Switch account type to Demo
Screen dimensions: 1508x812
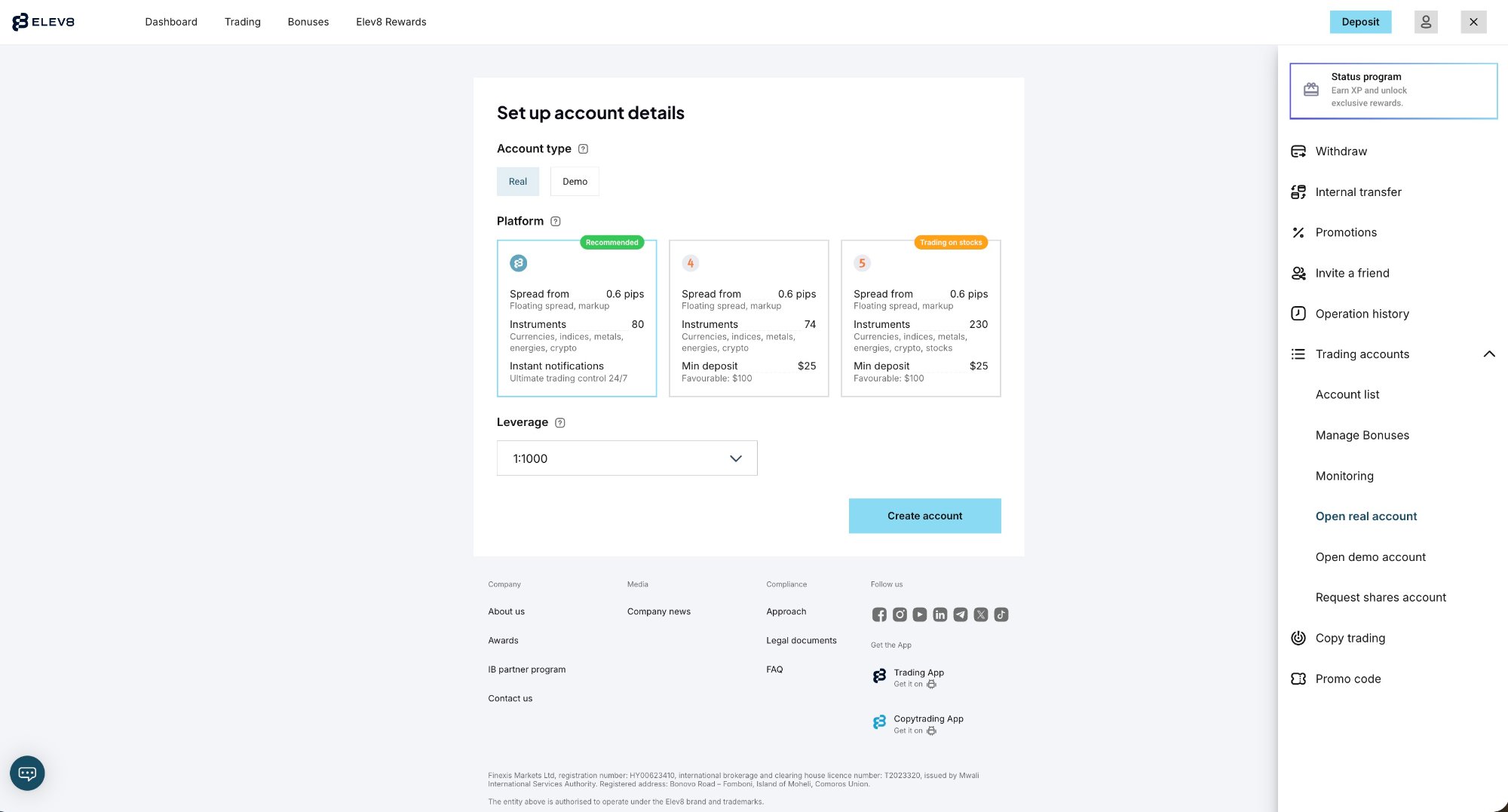pos(575,182)
